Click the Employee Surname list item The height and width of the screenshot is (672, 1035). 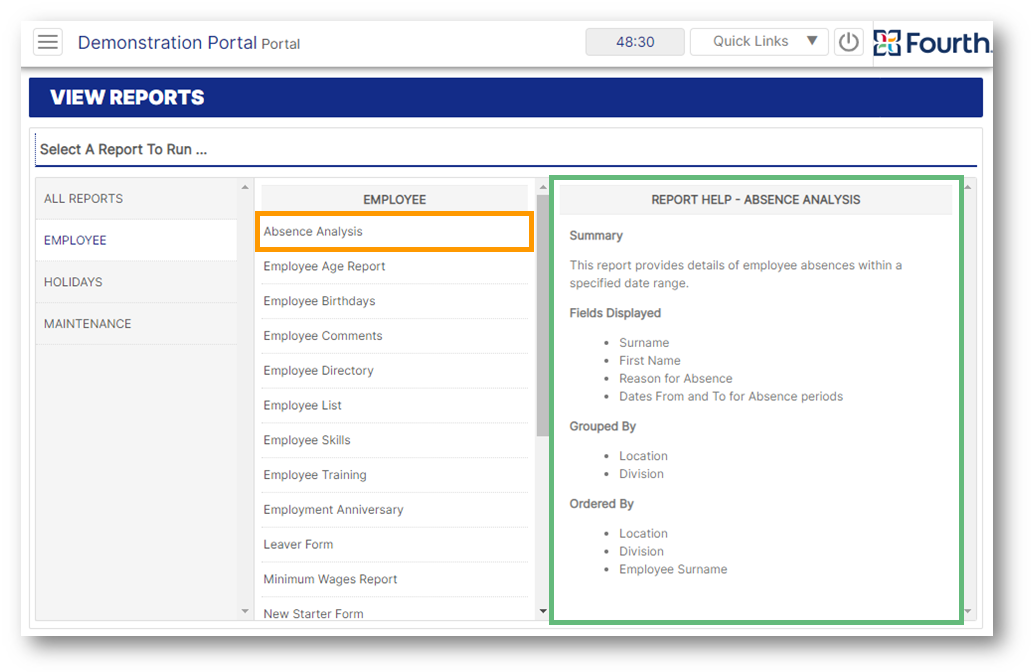click(x=673, y=570)
